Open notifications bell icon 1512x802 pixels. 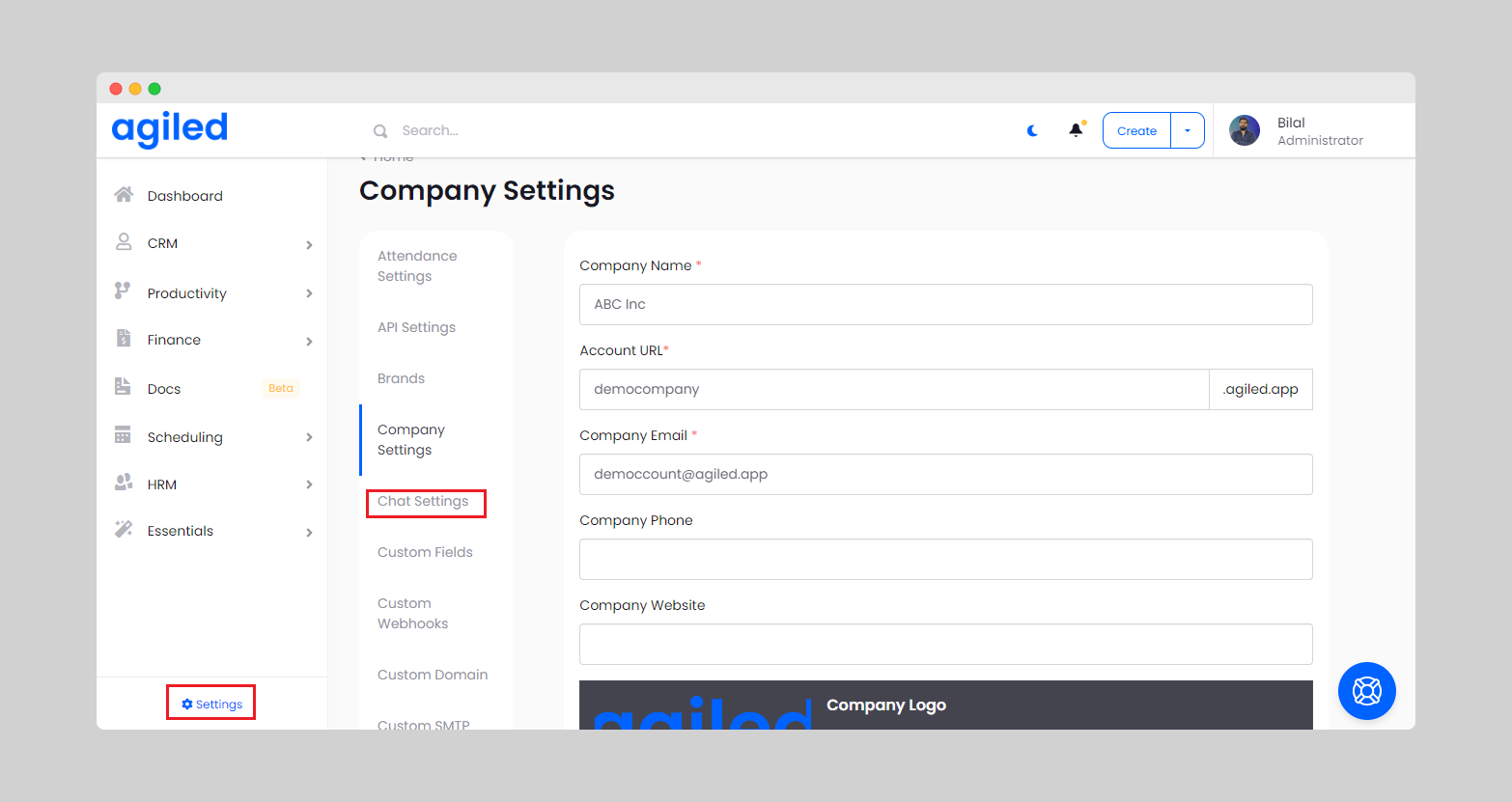1076,130
